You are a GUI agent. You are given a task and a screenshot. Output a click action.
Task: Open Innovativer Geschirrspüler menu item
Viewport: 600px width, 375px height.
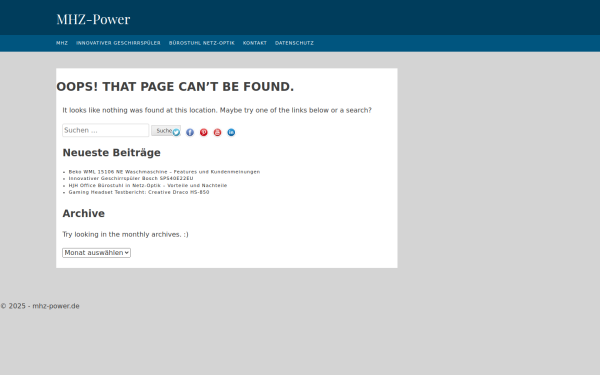click(x=118, y=43)
